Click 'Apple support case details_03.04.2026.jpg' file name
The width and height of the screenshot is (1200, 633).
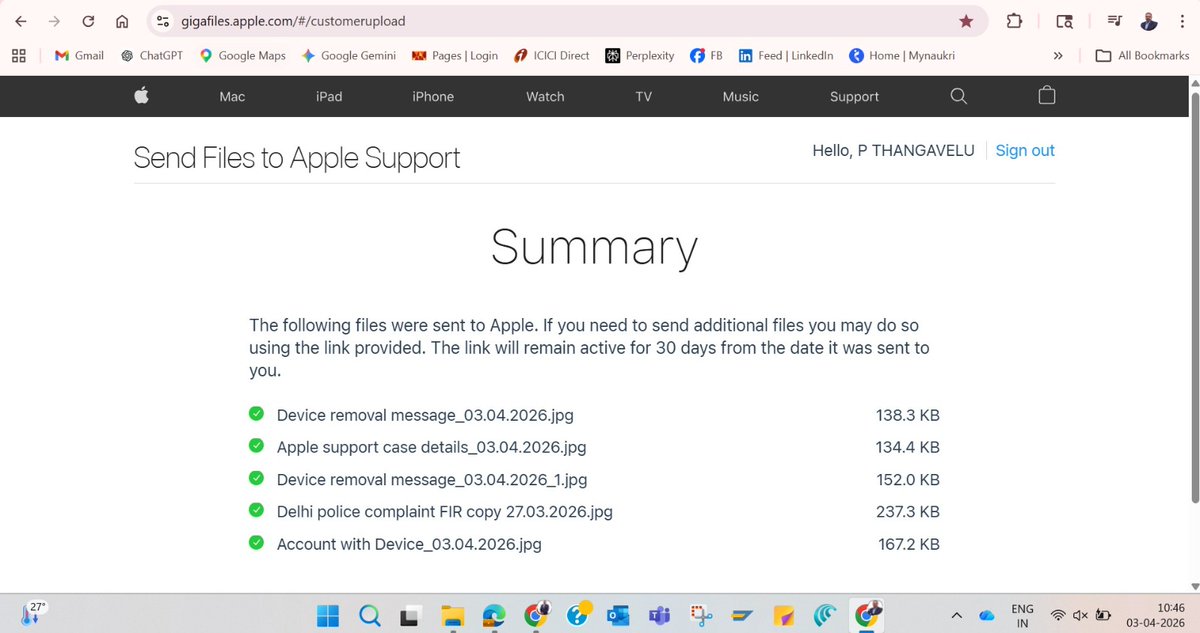click(x=431, y=447)
